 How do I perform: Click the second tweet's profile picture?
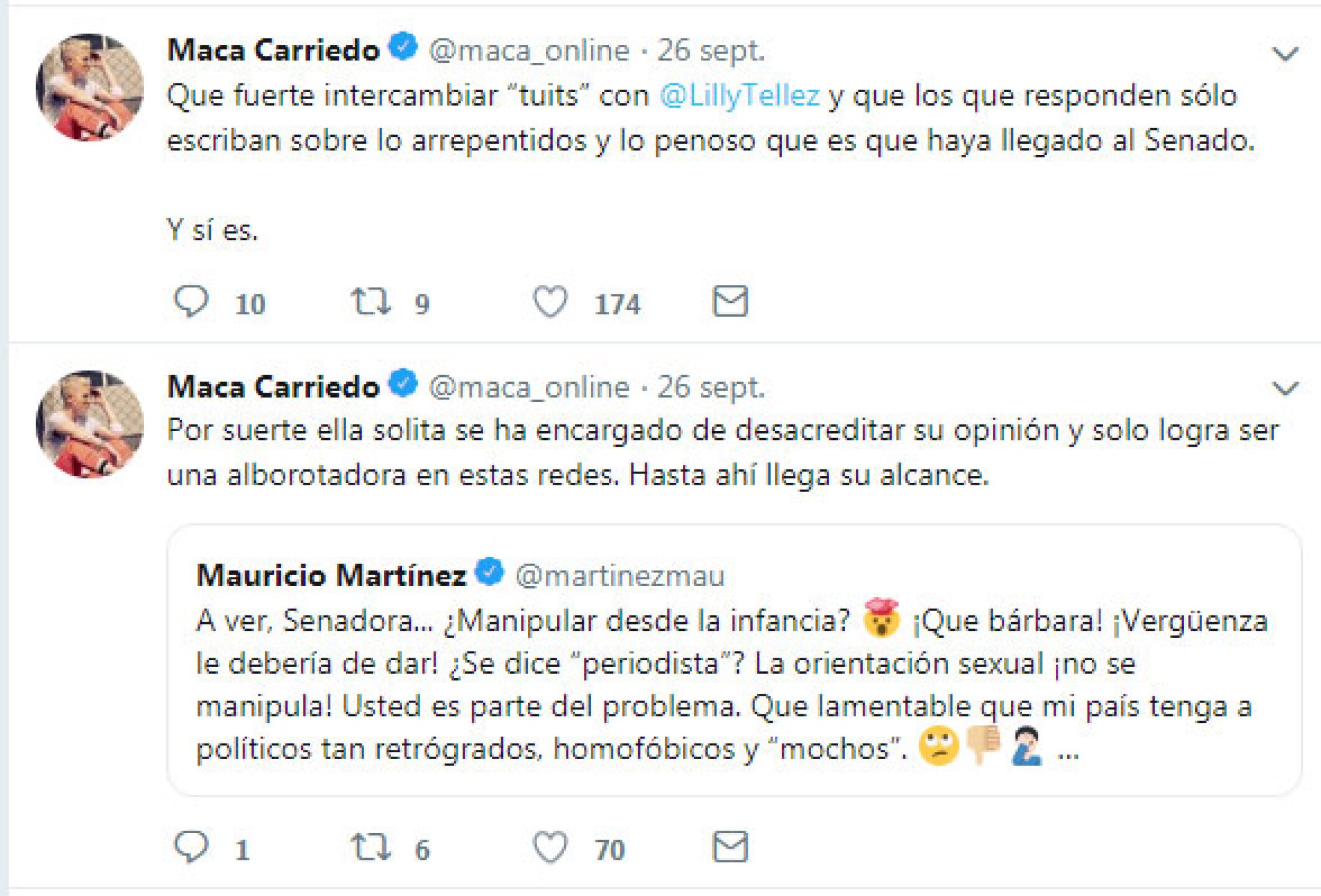click(90, 424)
